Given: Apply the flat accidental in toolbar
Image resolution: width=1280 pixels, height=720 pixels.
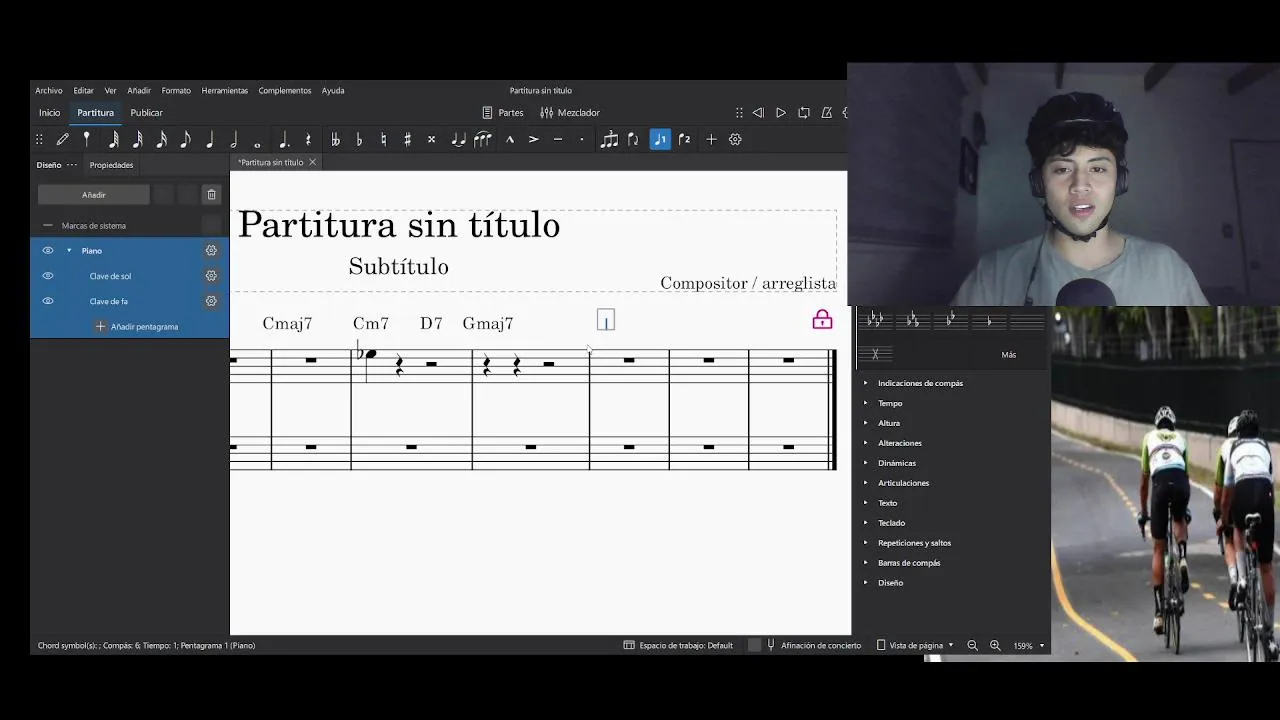Looking at the screenshot, I should [x=359, y=140].
